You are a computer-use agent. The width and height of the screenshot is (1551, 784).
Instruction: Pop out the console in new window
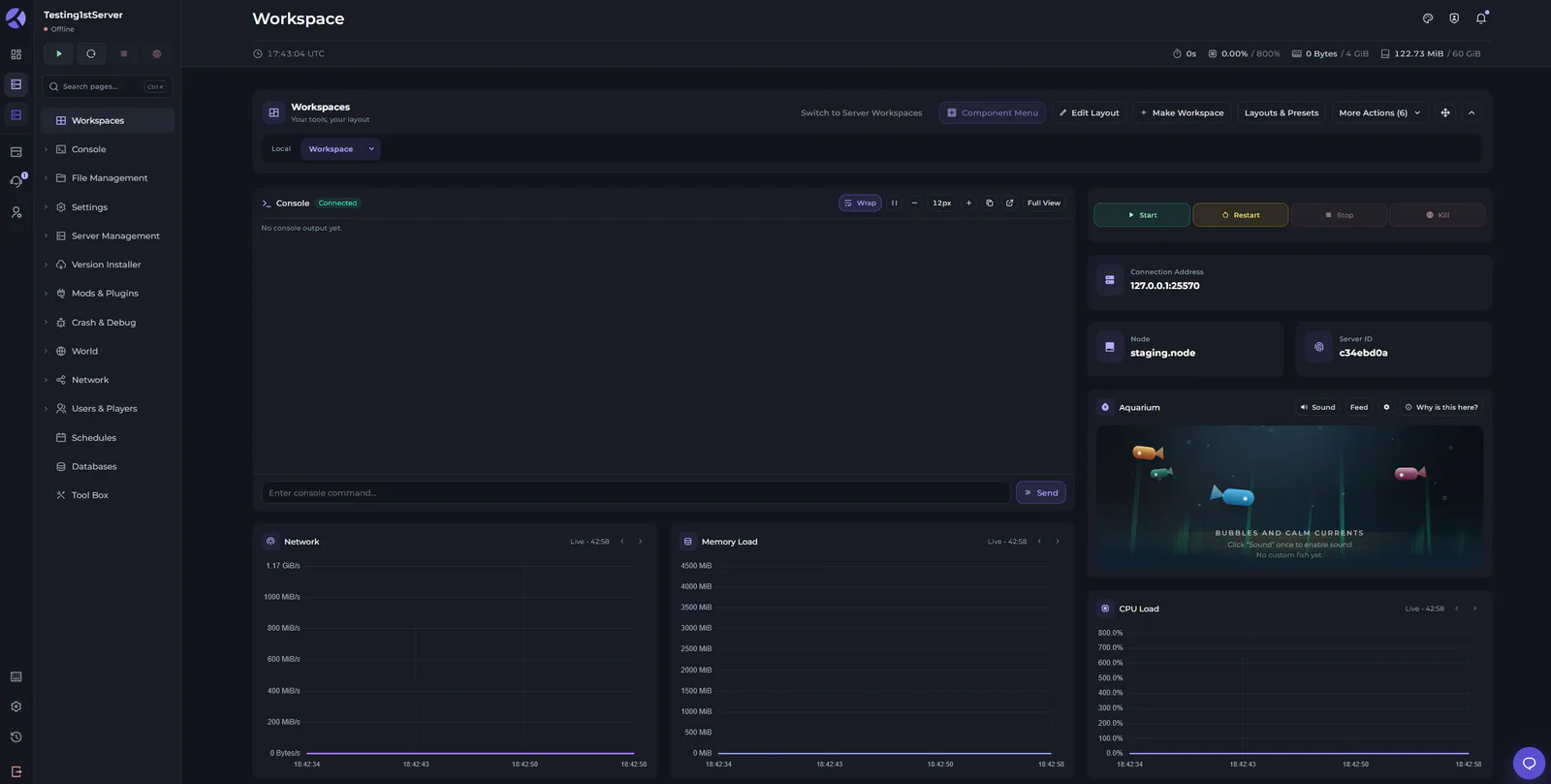pos(1010,204)
